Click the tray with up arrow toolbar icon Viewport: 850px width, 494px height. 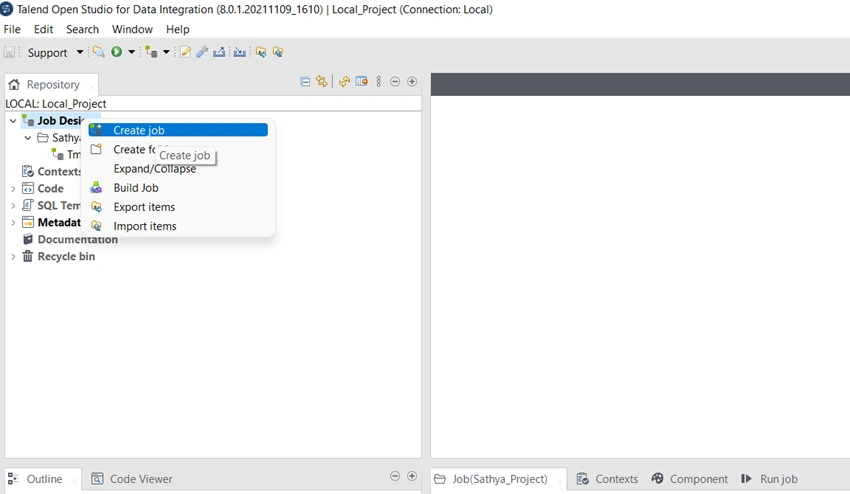click(219, 52)
